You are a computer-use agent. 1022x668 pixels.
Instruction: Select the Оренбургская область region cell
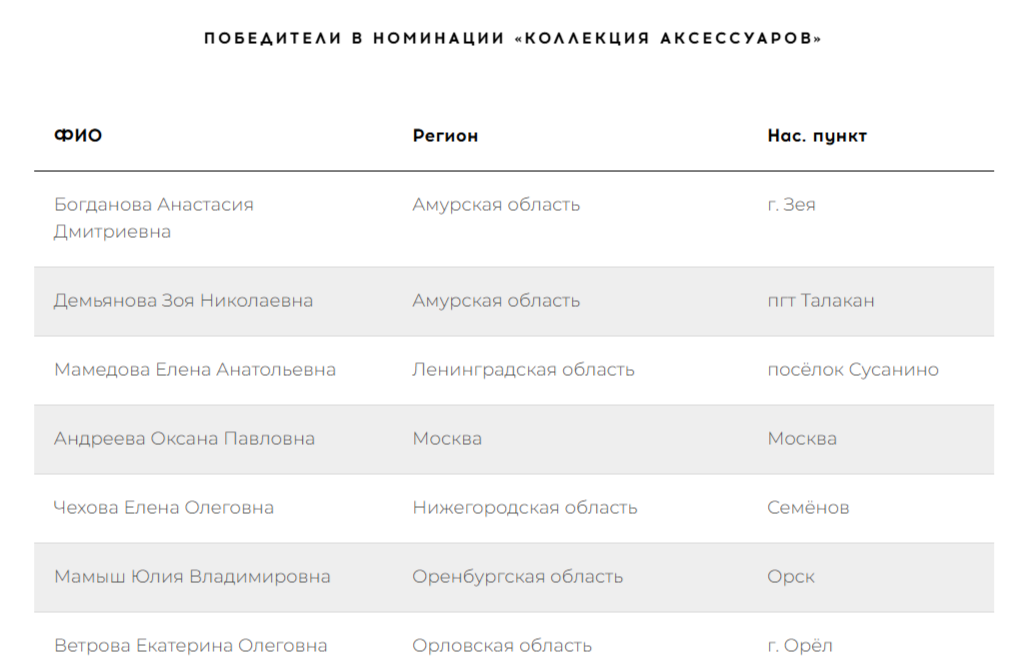518,577
